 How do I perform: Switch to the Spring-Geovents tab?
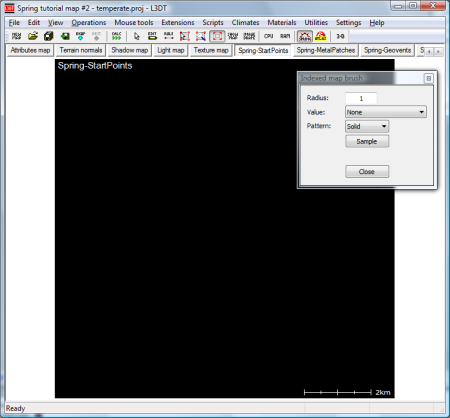point(387,50)
